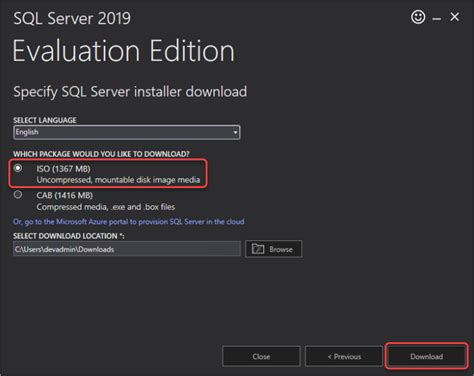Choose the CAB (1416 MB) package option
474x376 pixels.
click(18, 195)
